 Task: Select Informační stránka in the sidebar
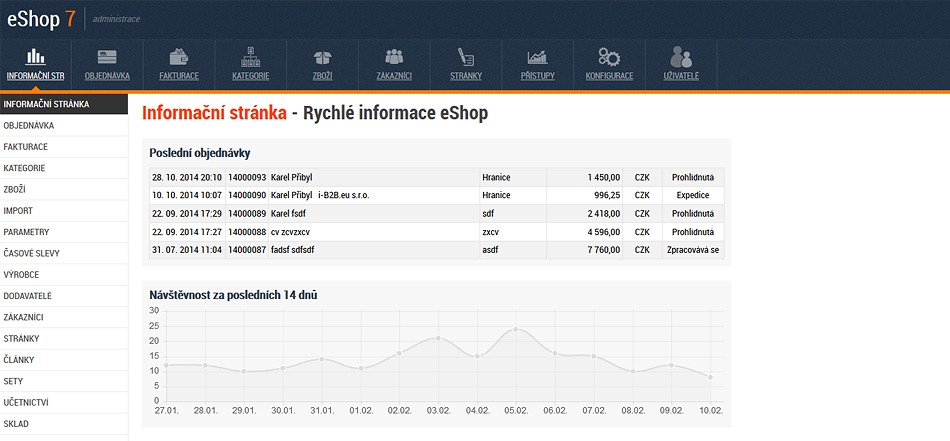[x=64, y=104]
